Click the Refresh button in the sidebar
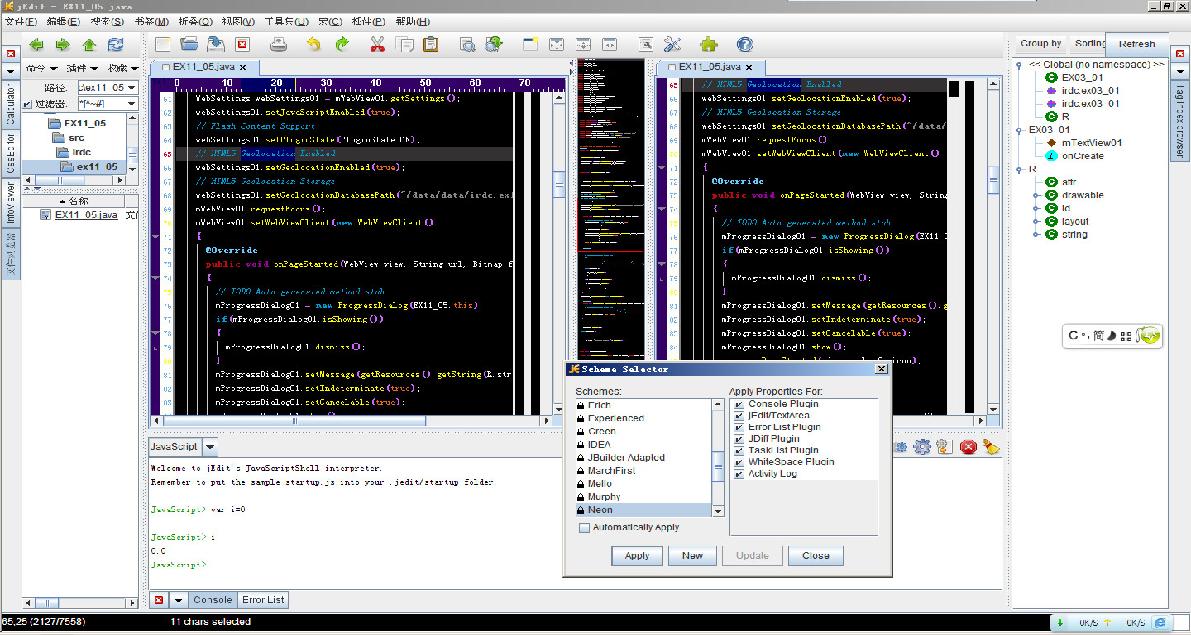 [1137, 44]
